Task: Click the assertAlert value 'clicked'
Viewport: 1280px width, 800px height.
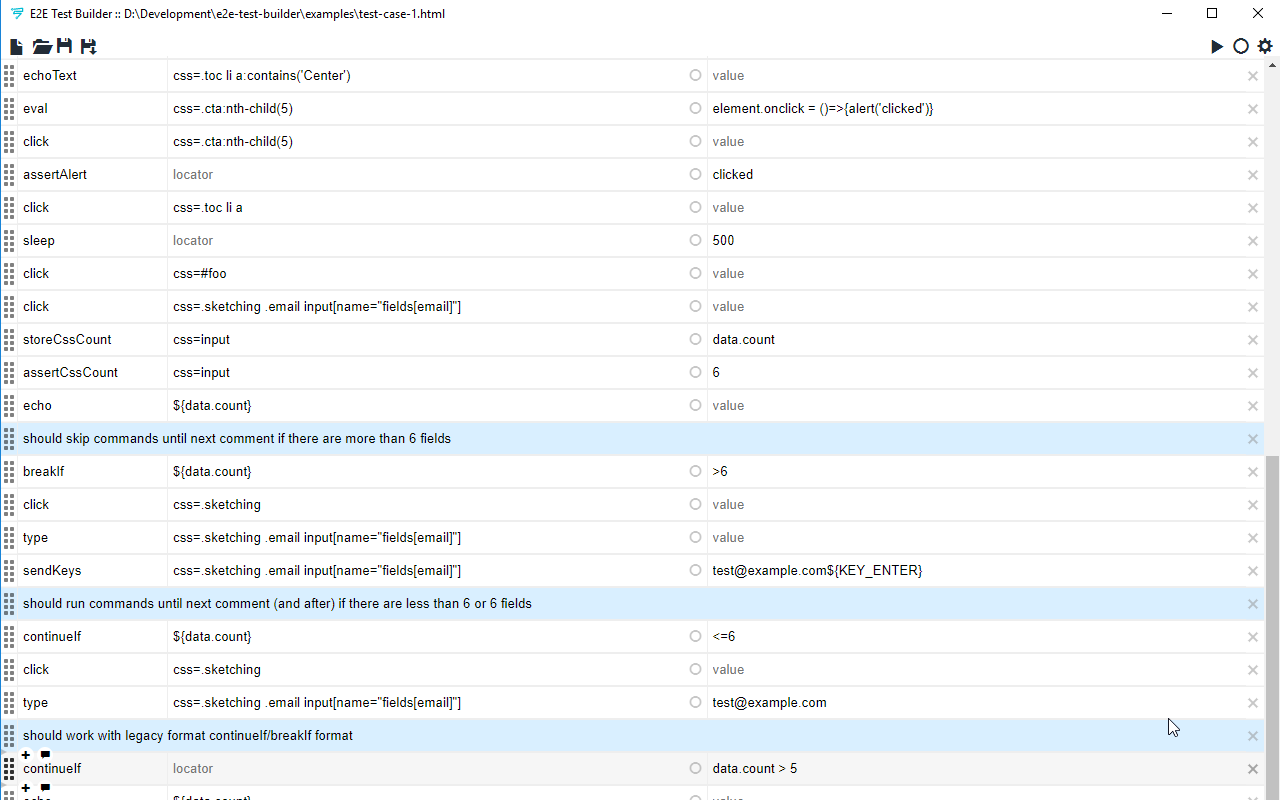Action: 975,175
